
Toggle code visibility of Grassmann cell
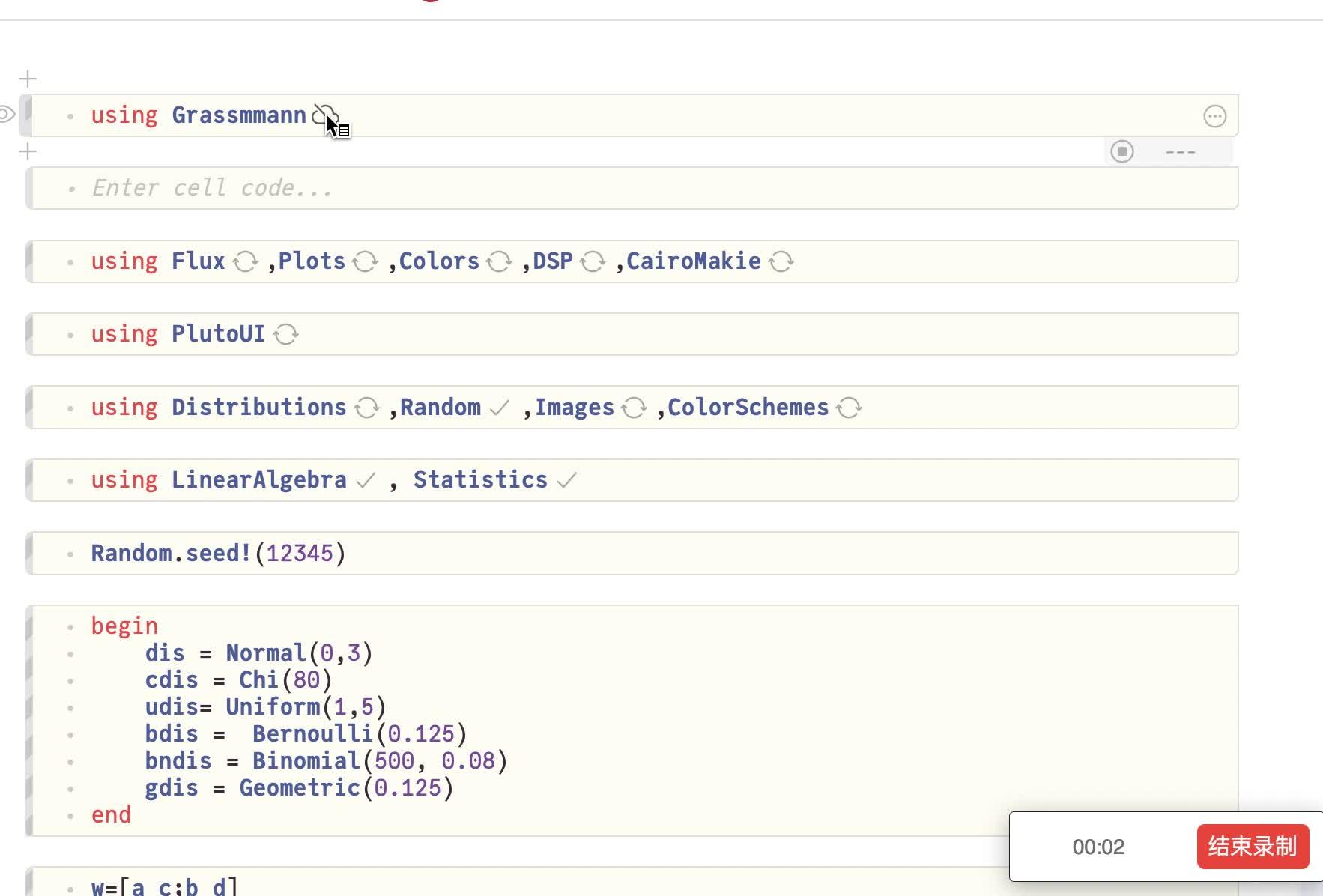[7, 115]
